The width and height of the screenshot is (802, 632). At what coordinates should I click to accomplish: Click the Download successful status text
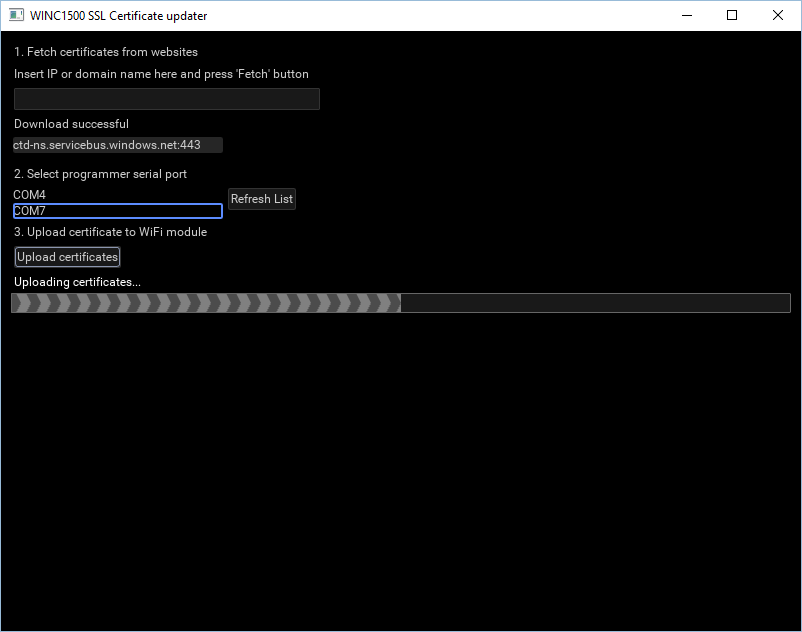pos(70,123)
